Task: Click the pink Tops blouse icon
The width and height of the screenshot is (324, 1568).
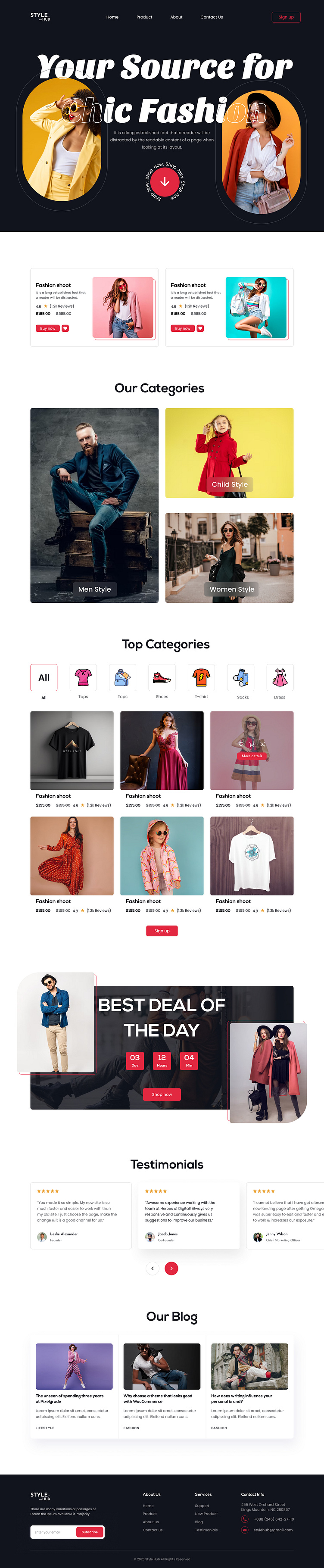Action: tap(84, 677)
